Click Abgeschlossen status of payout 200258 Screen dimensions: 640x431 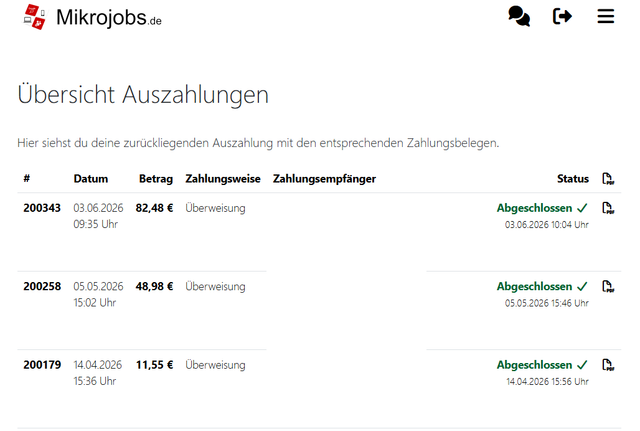click(x=542, y=287)
